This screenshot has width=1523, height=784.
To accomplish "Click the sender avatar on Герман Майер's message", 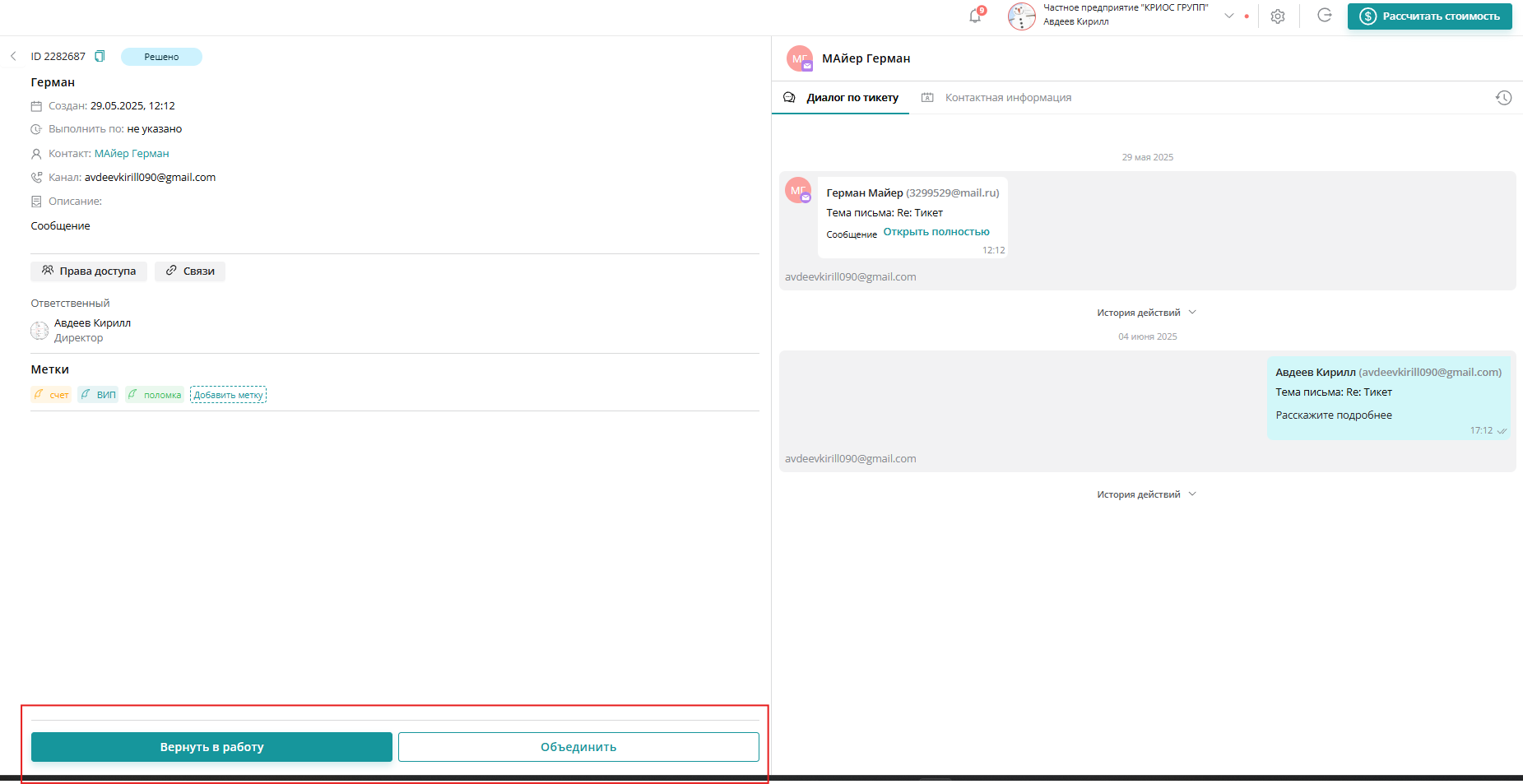I will (x=798, y=190).
